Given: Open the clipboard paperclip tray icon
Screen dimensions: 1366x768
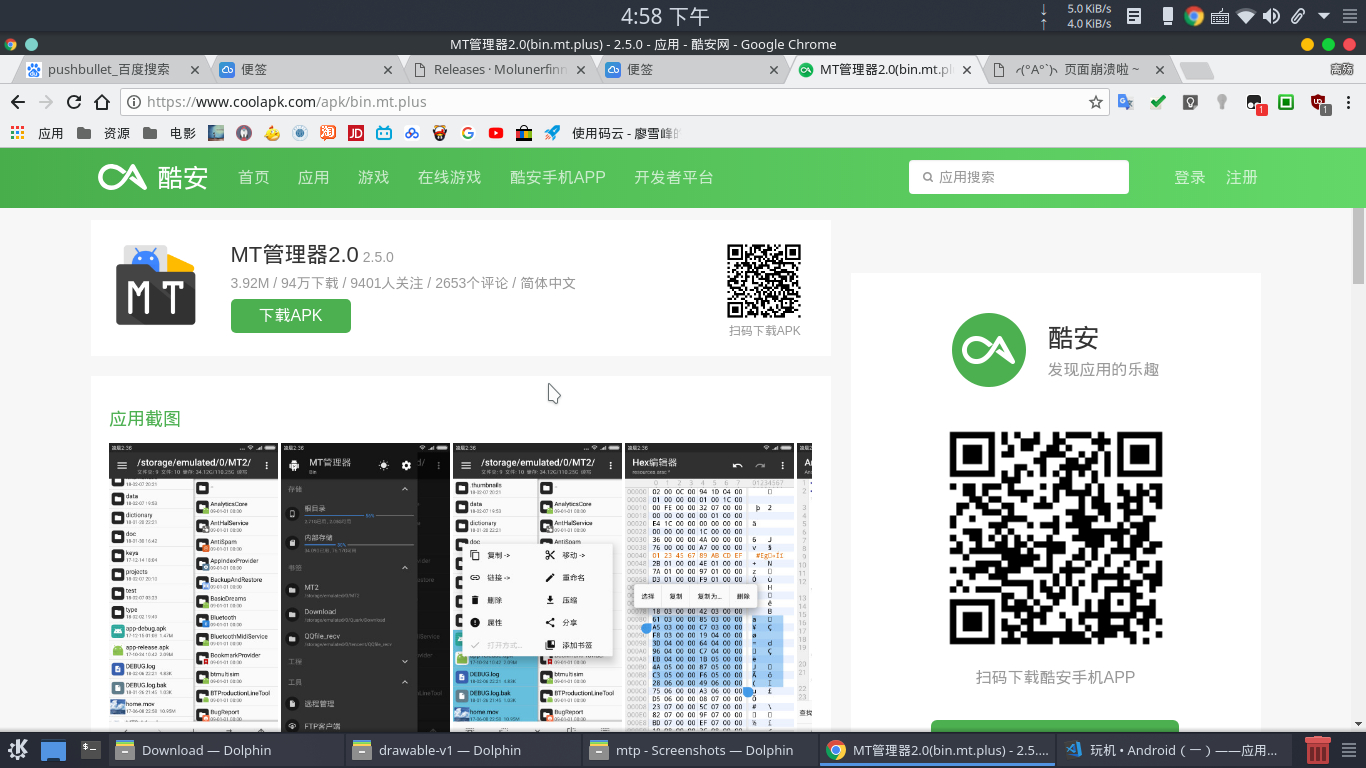Looking at the screenshot, I should pos(1297,16).
